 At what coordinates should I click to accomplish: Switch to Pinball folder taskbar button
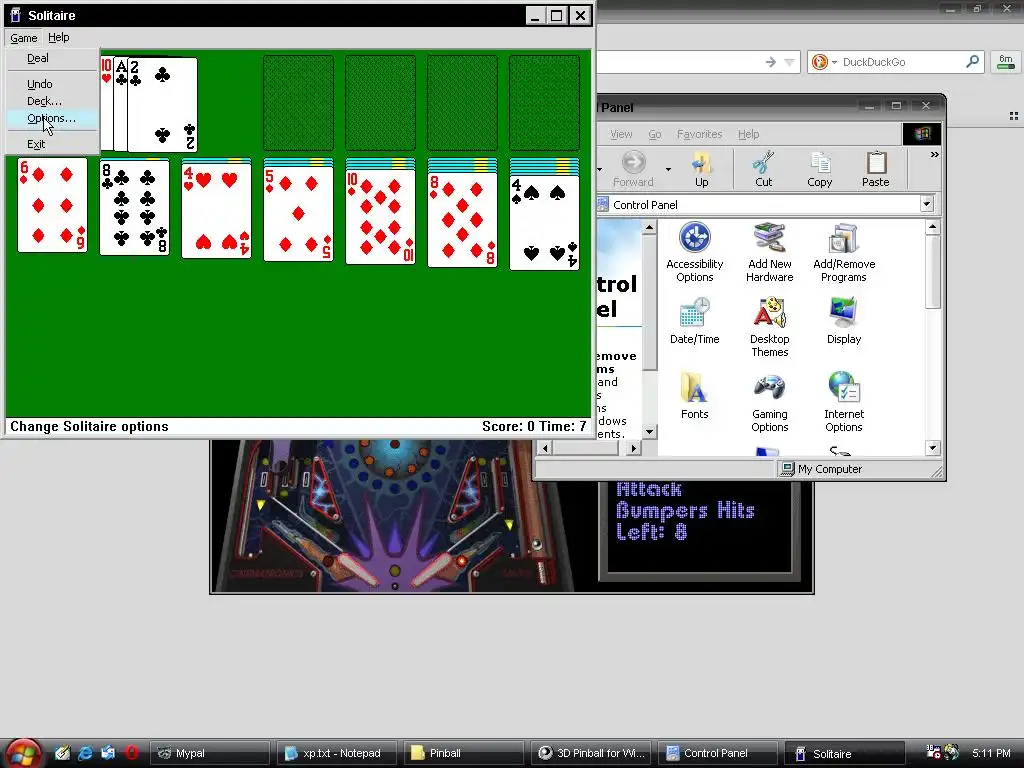[463, 753]
